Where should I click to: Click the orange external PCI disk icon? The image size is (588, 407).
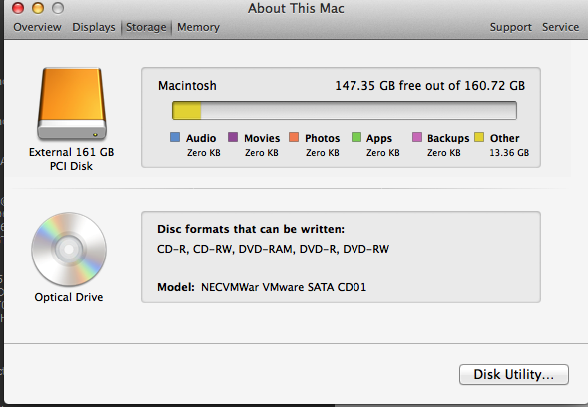(72, 104)
